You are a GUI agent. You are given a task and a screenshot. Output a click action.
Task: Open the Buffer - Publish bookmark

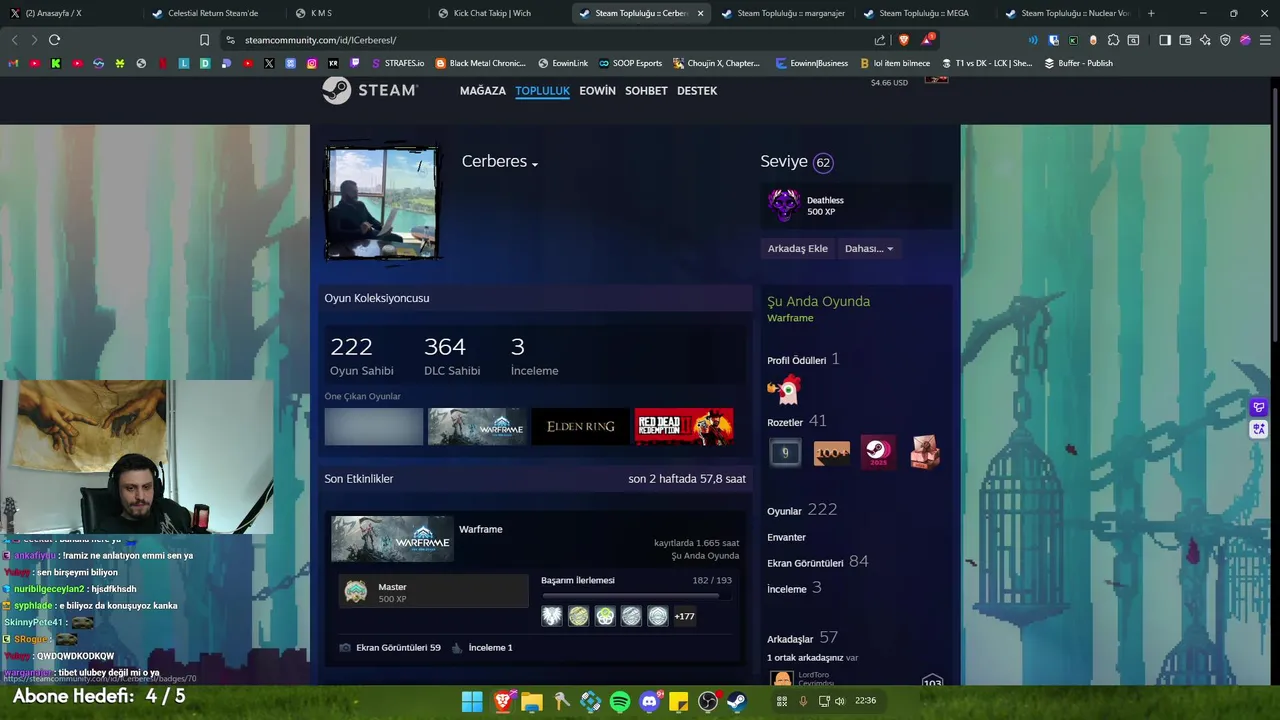(x=1078, y=63)
